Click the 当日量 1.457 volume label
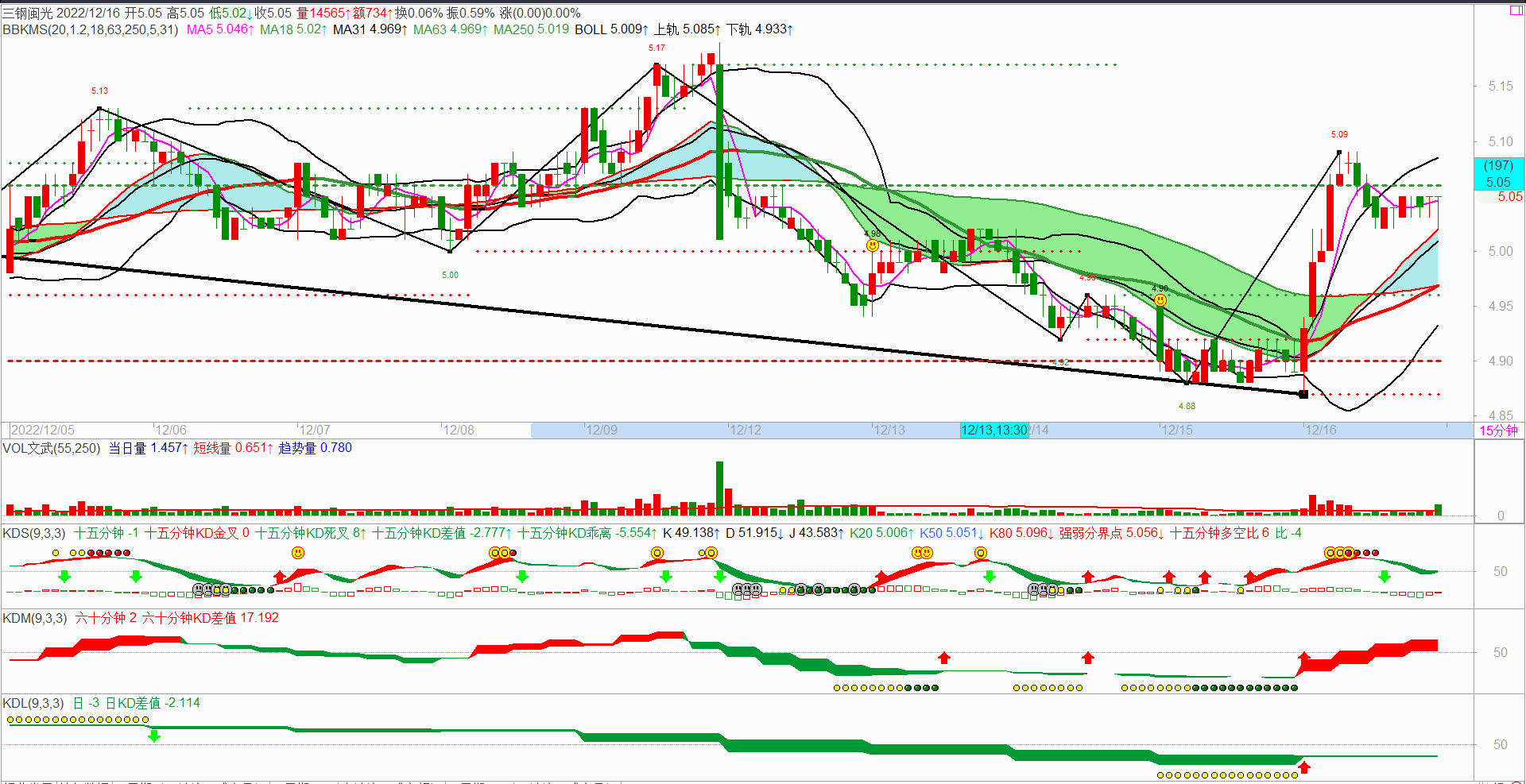 tap(148, 448)
